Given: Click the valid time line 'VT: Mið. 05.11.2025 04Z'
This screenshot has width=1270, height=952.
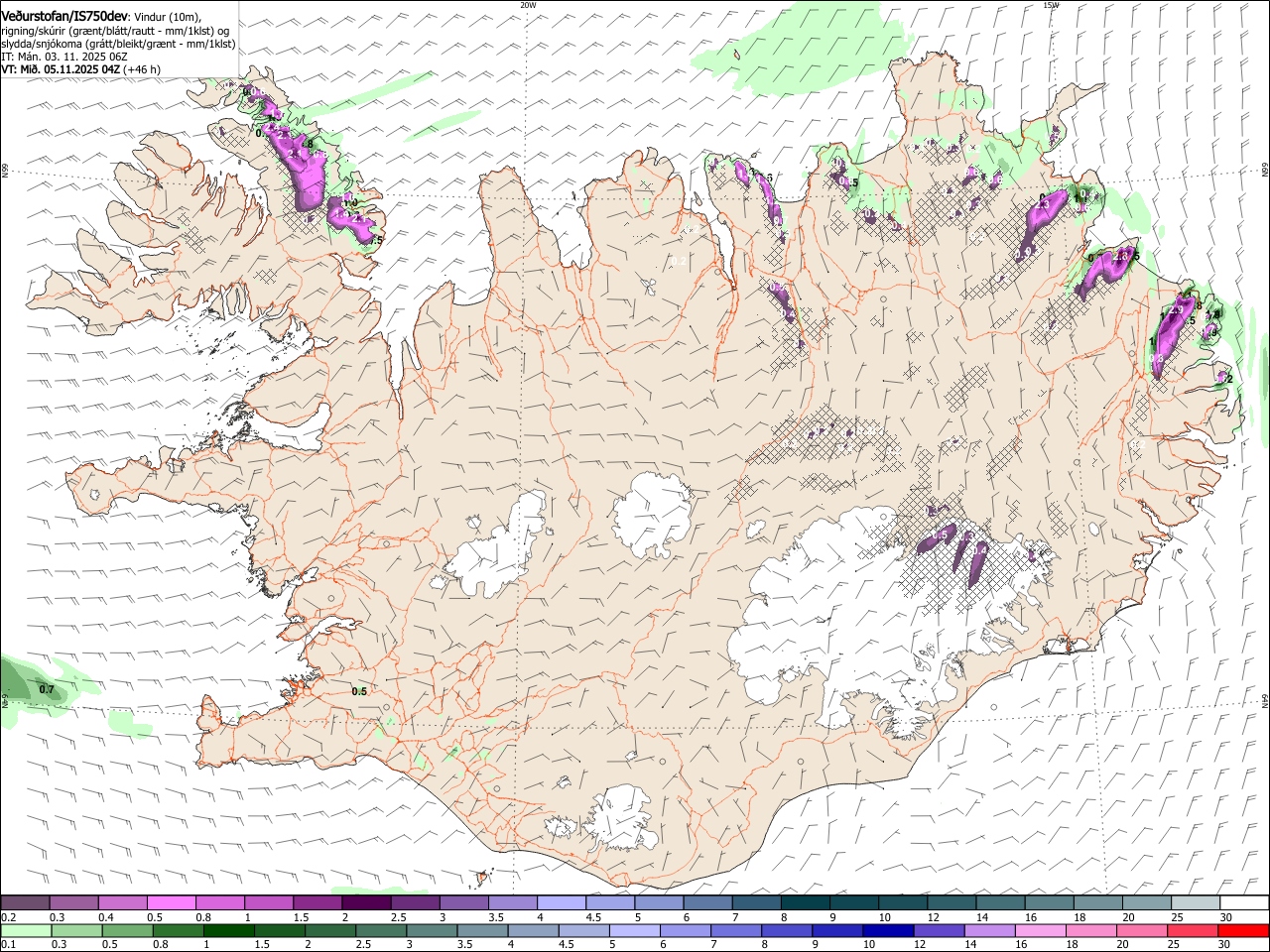Looking at the screenshot, I should pyautogui.click(x=60, y=69).
